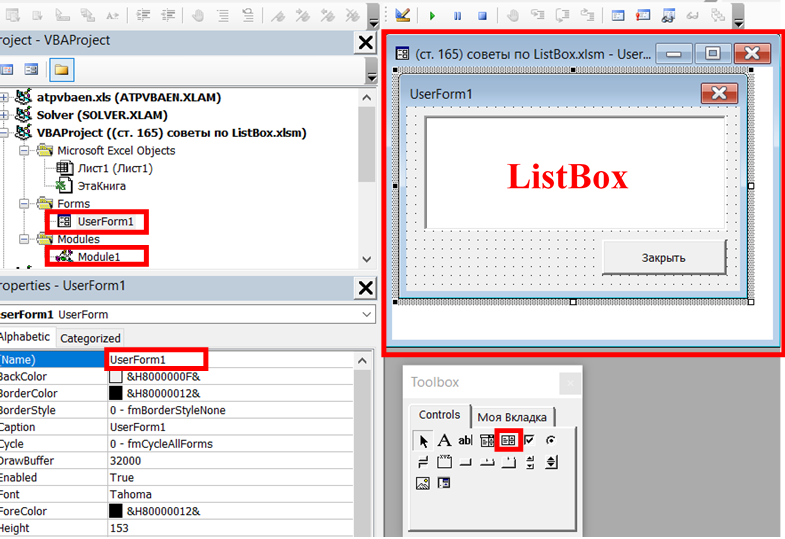Viewport: 785px width, 539px height.
Task: Click the project tree scroll down arrow
Action: (366, 259)
